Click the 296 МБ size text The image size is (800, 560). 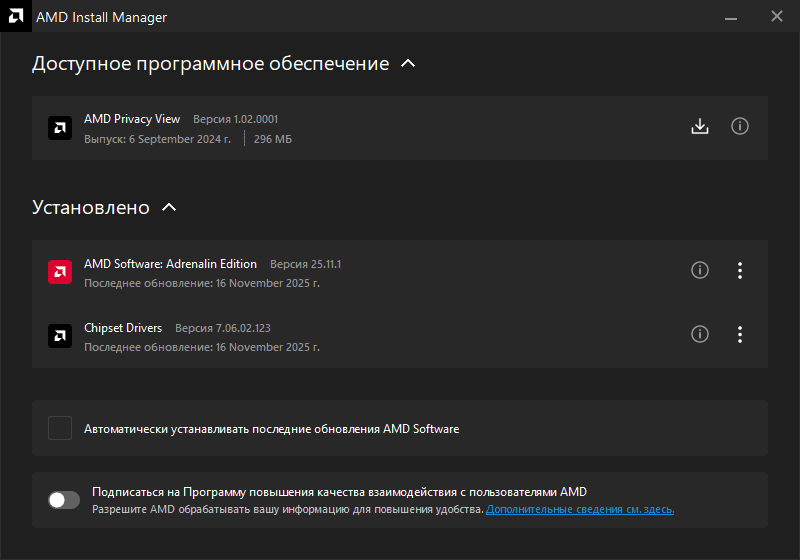click(x=273, y=139)
